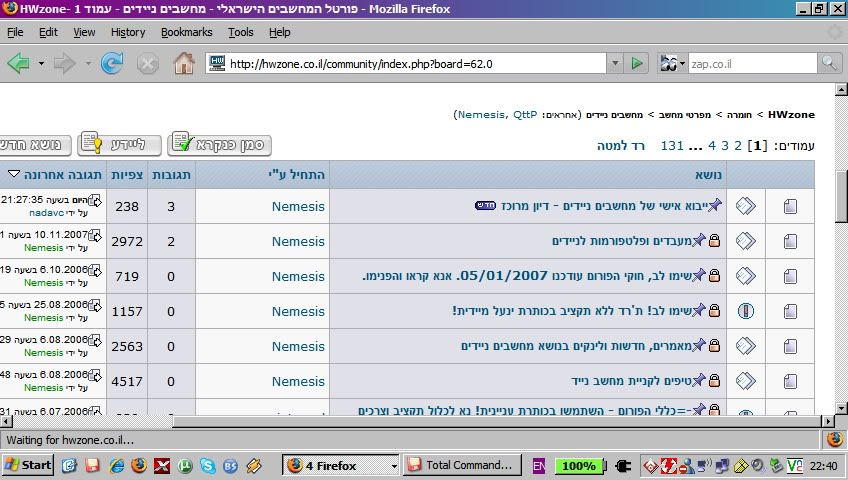Open the View menu
The height and width of the screenshot is (480, 848).
(x=84, y=32)
